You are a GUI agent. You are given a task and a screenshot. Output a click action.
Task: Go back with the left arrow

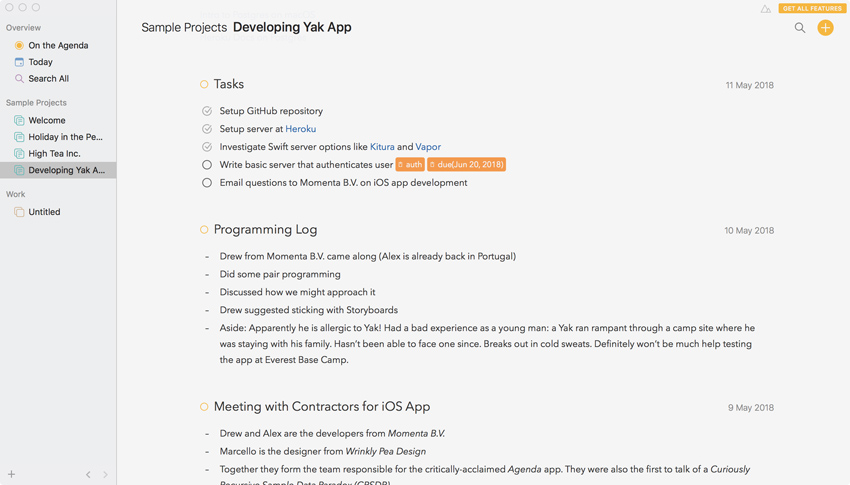coord(88,474)
